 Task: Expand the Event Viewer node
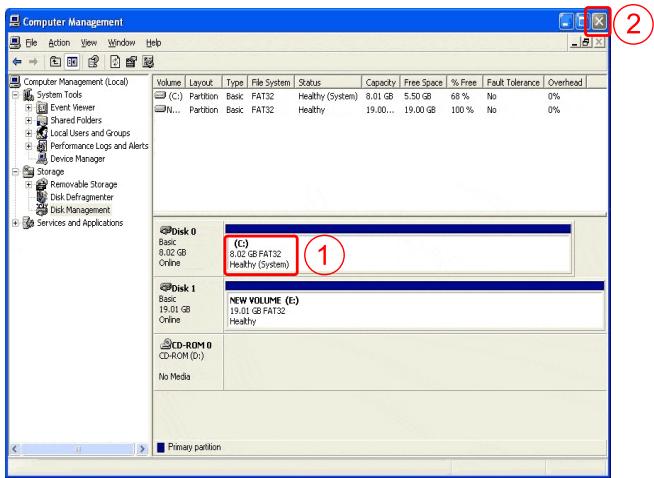29,108
